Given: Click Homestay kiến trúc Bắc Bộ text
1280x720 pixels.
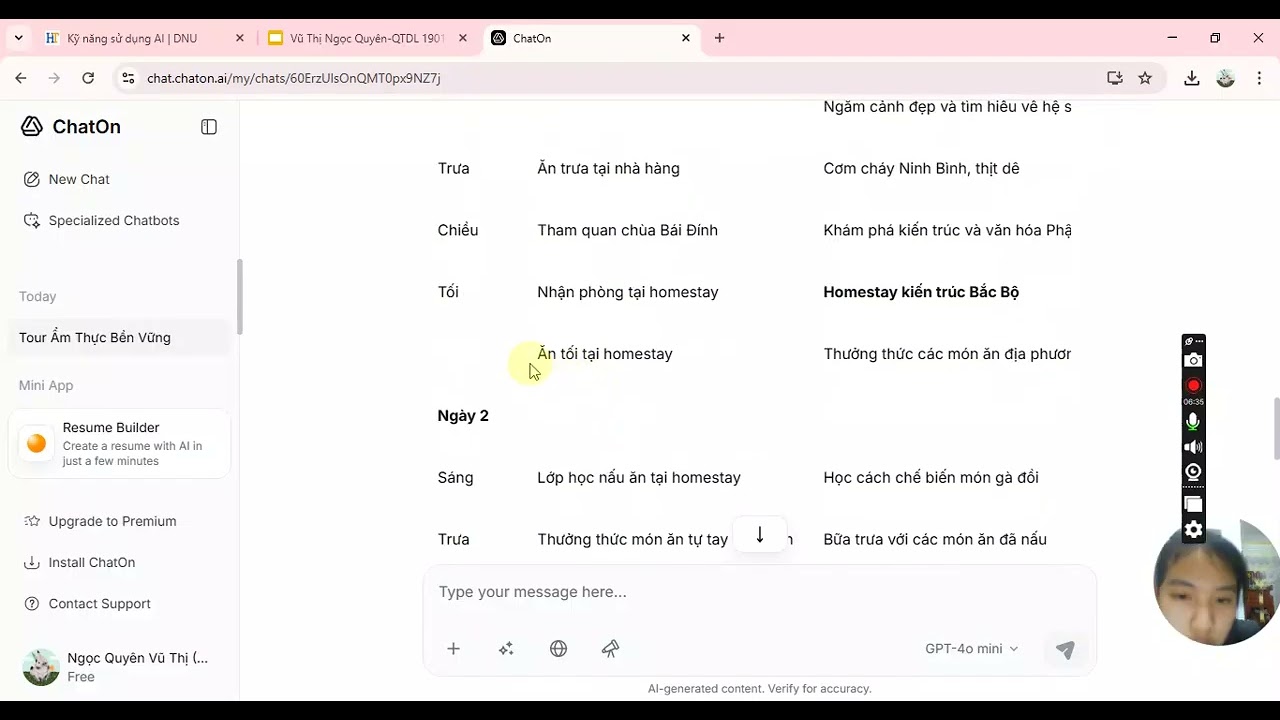Looking at the screenshot, I should [x=921, y=292].
